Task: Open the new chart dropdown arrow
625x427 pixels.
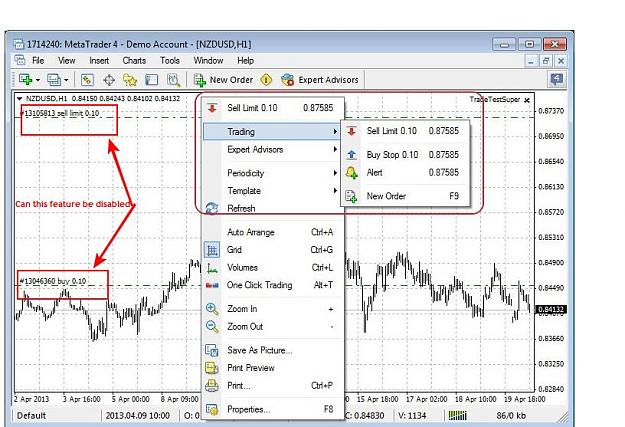Action: click(x=38, y=80)
